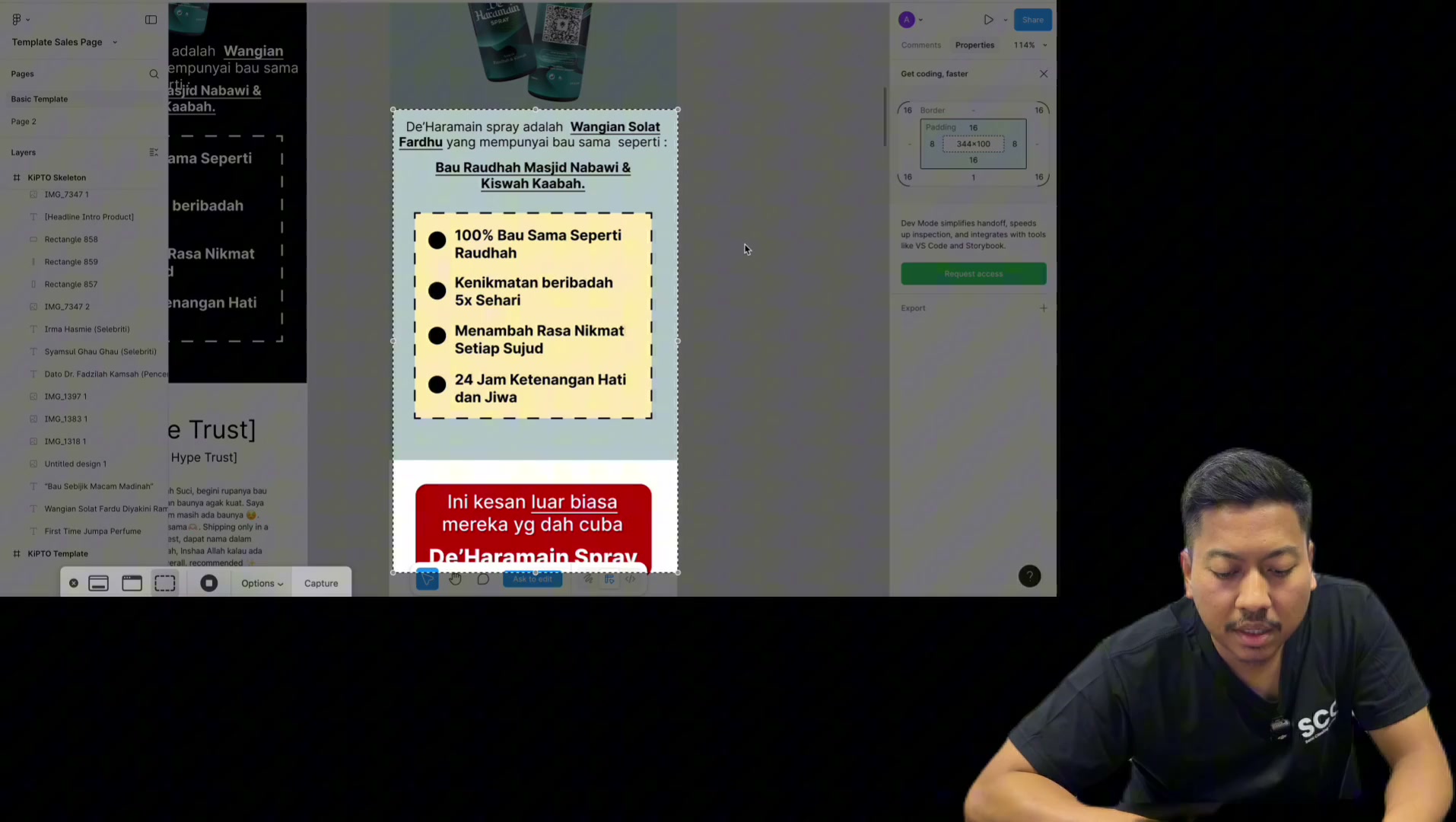
Task: Select the Move cursor tool
Action: click(428, 579)
